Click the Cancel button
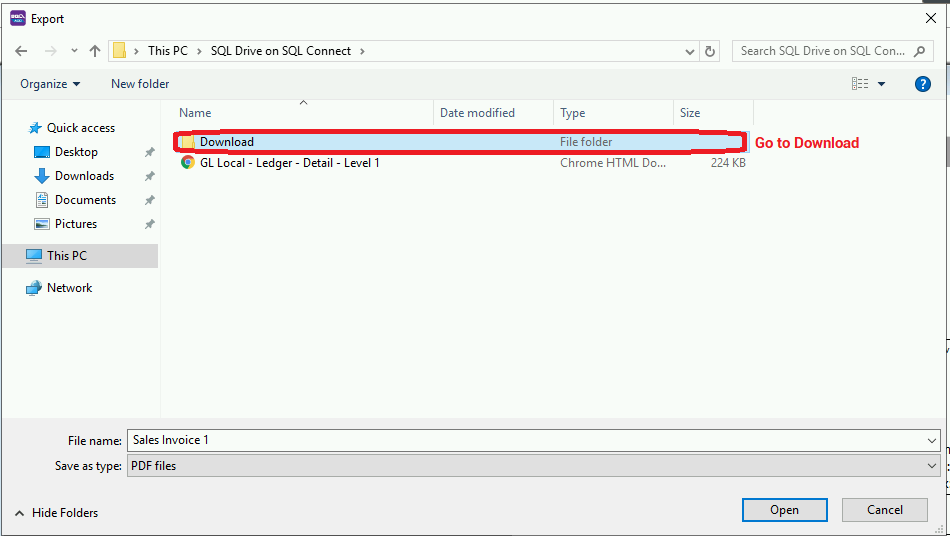The width and height of the screenshot is (950, 536). pyautogui.click(x=885, y=510)
